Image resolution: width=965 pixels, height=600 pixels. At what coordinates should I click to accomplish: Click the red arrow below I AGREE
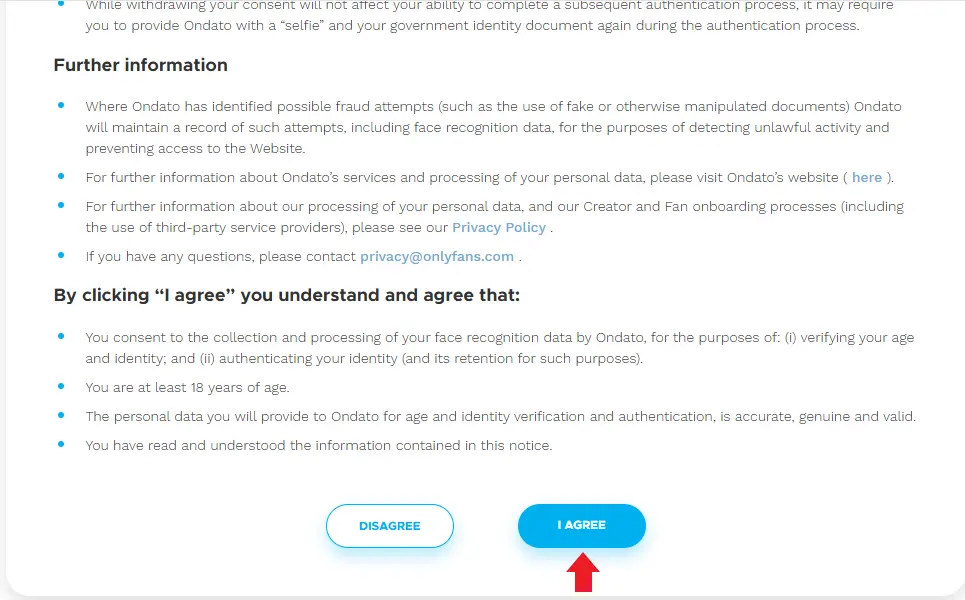pyautogui.click(x=583, y=572)
